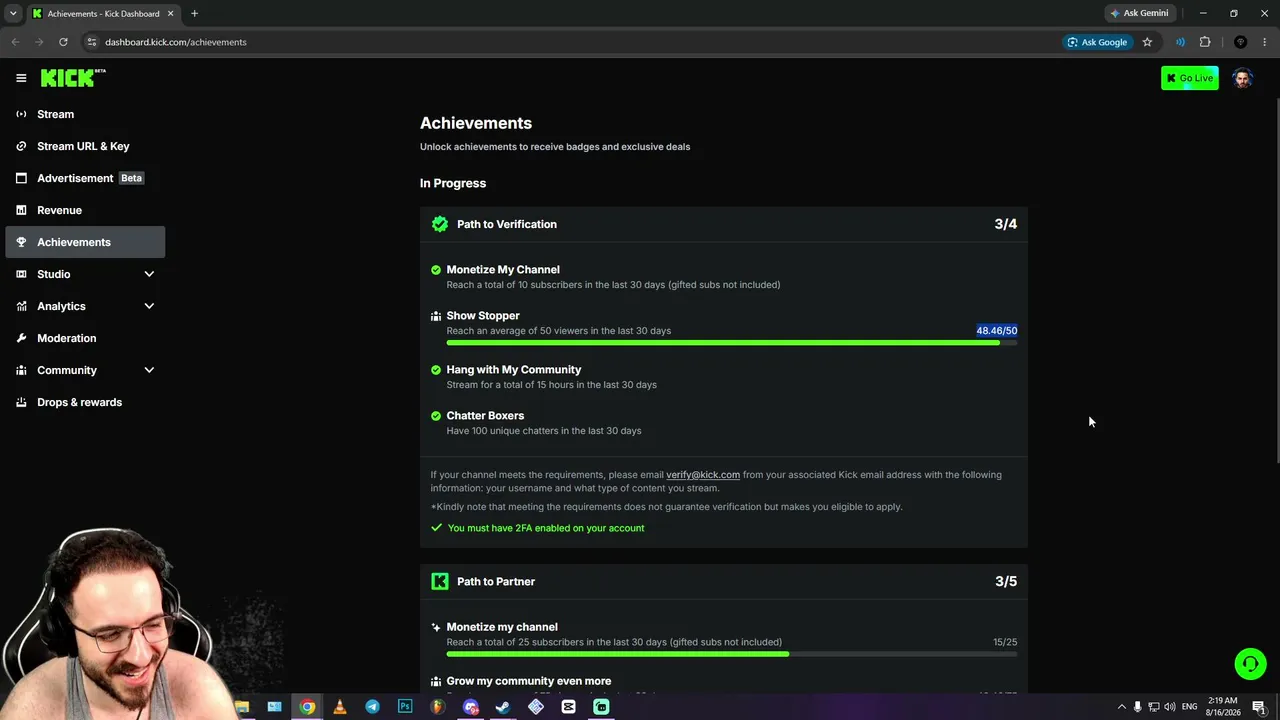Click the 2FA enabled checkmark
This screenshot has width=1280, height=720.
tap(436, 528)
